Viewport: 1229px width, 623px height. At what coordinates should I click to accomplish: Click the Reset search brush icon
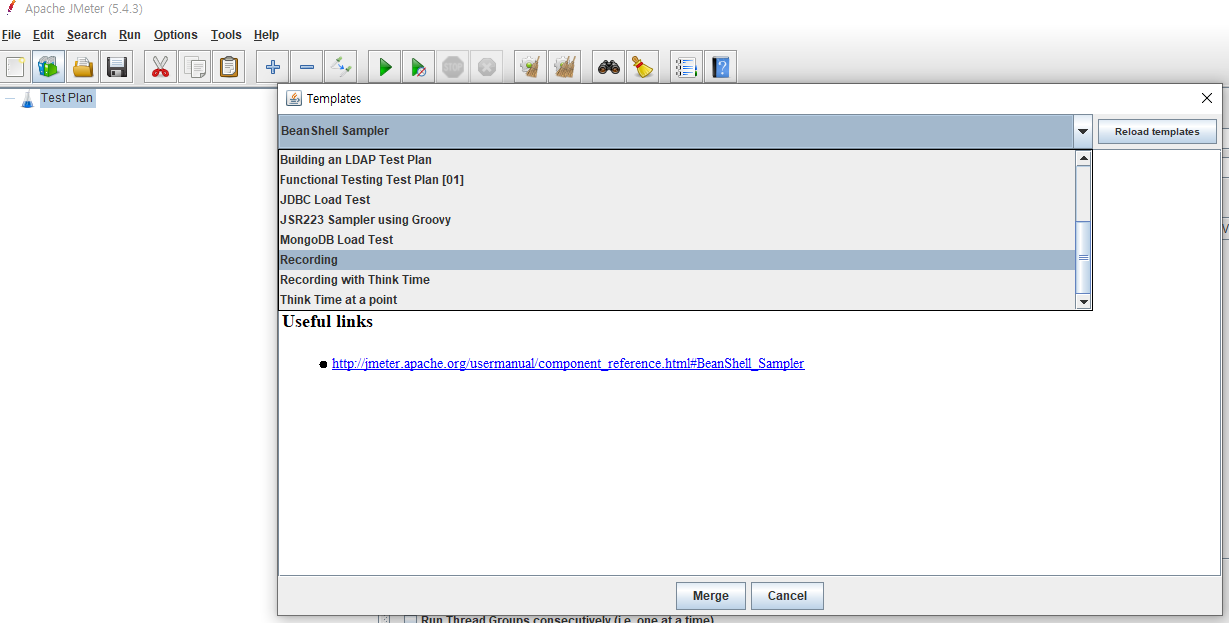(642, 67)
